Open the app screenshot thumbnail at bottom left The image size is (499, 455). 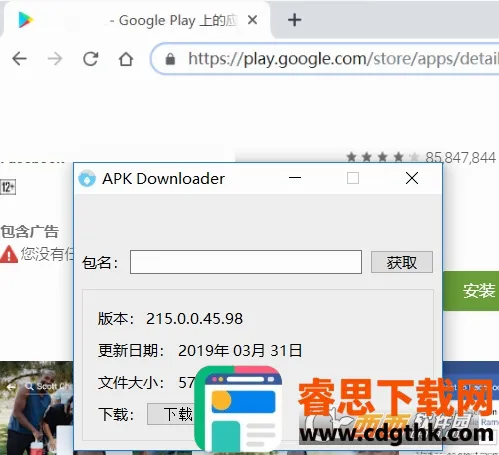click(36, 407)
